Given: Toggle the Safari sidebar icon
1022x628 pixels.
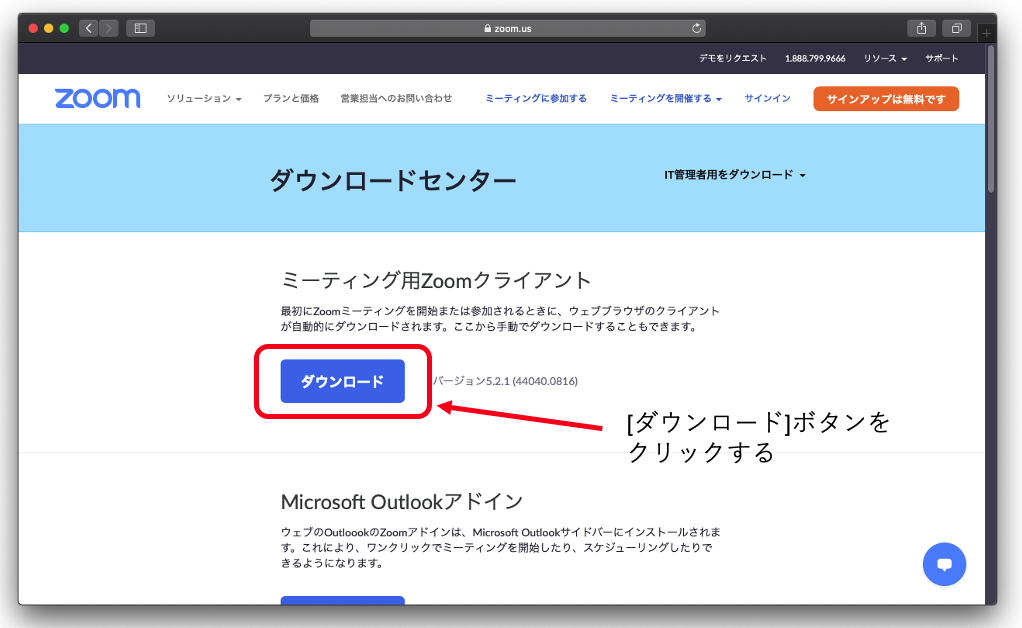Looking at the screenshot, I should pyautogui.click(x=140, y=28).
